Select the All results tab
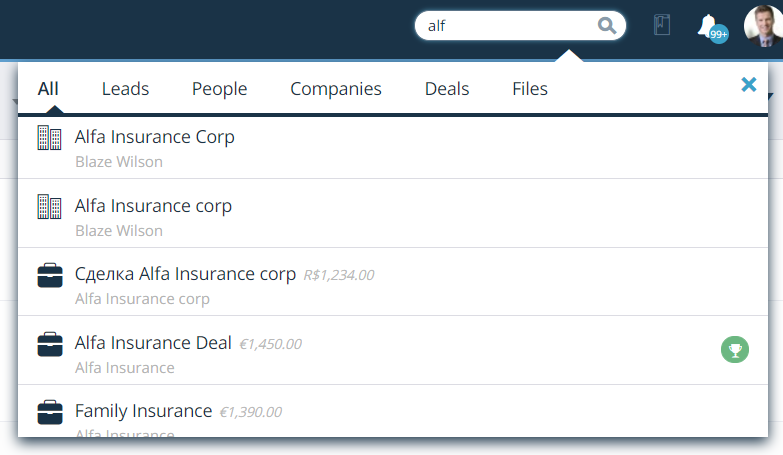The width and height of the screenshot is (783, 455). coord(48,89)
